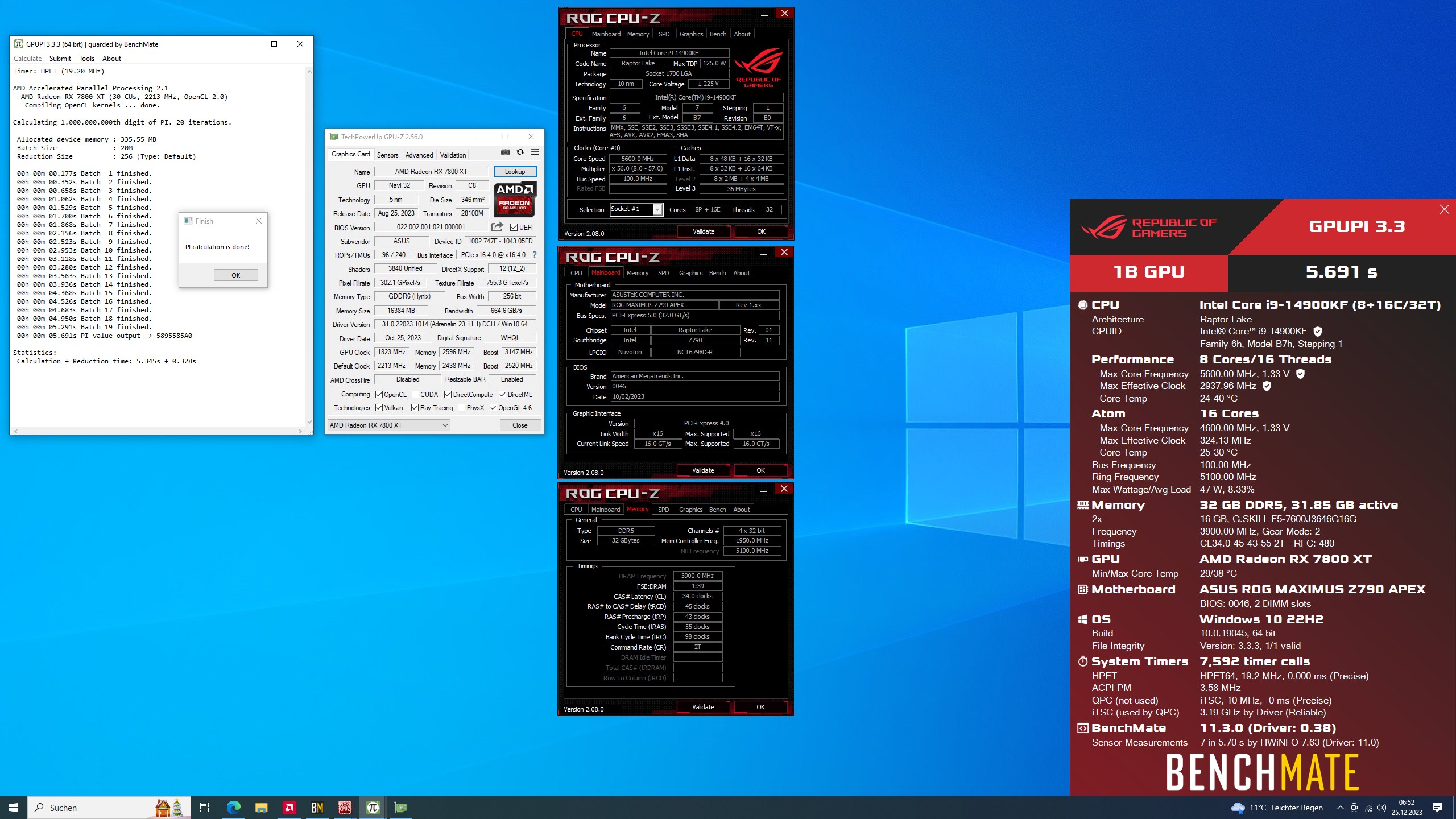Close the Finish dialog with X
Viewport: 1456px width, 819px height.
click(x=259, y=221)
